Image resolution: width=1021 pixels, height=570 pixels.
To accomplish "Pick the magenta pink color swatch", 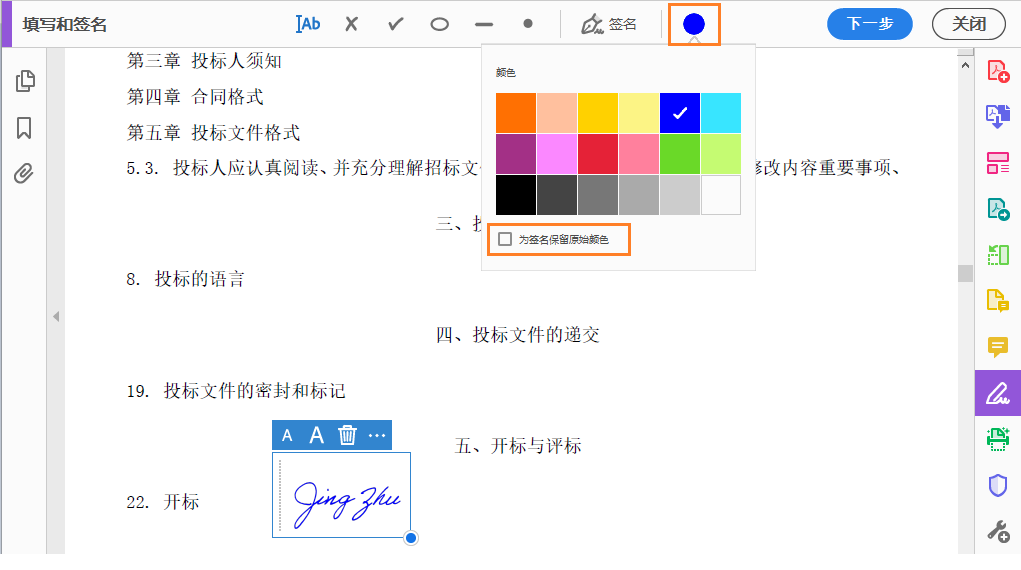I will pyautogui.click(x=557, y=154).
